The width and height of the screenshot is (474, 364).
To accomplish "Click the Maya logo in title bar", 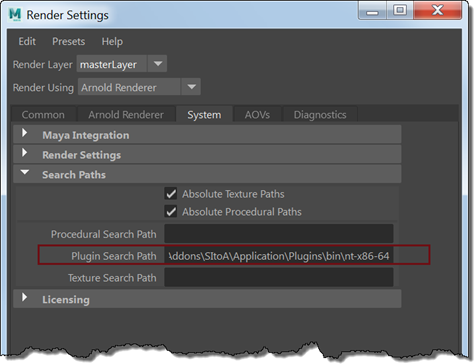I will (15, 15).
